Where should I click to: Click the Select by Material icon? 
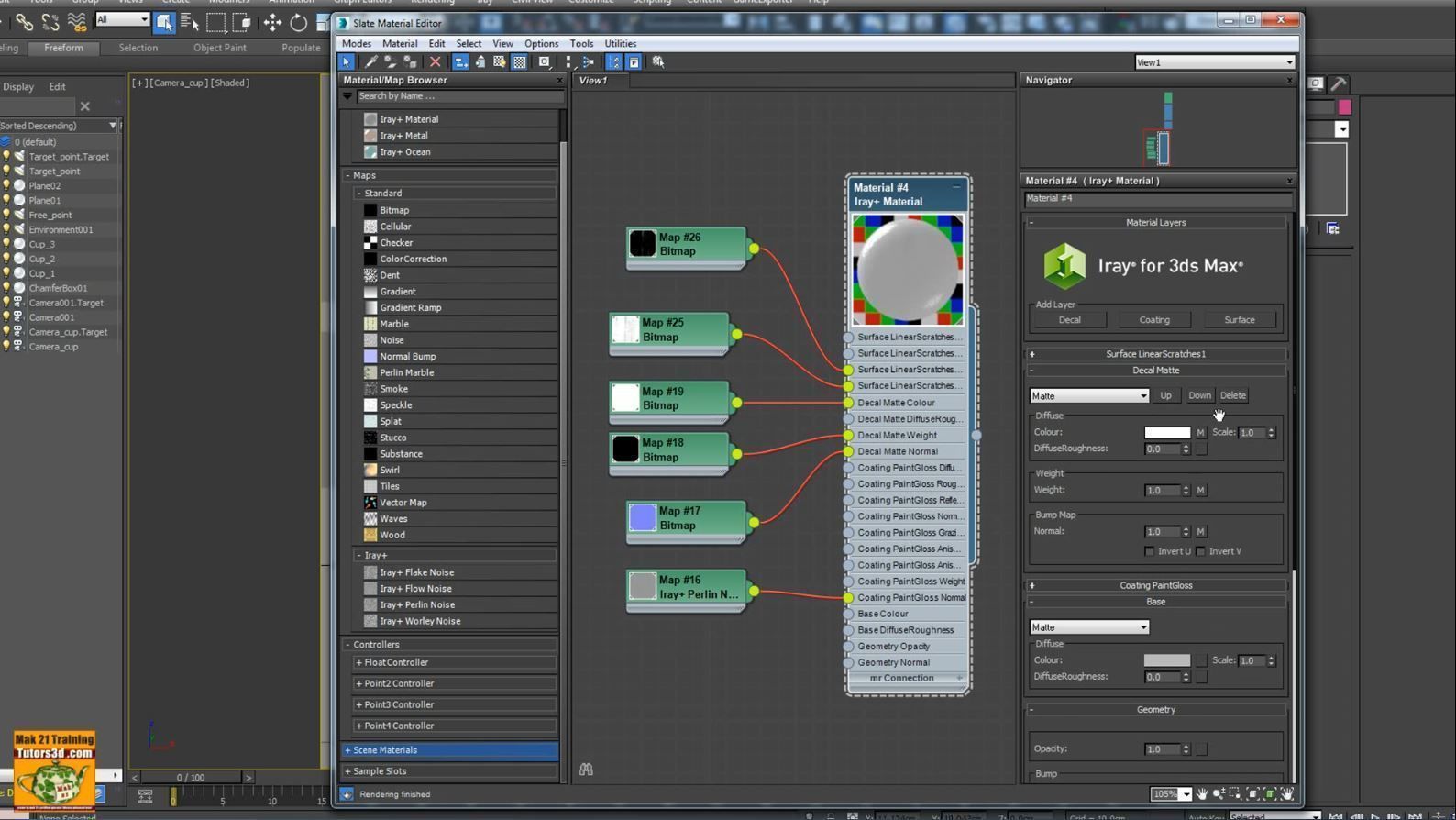pyautogui.click(x=658, y=62)
